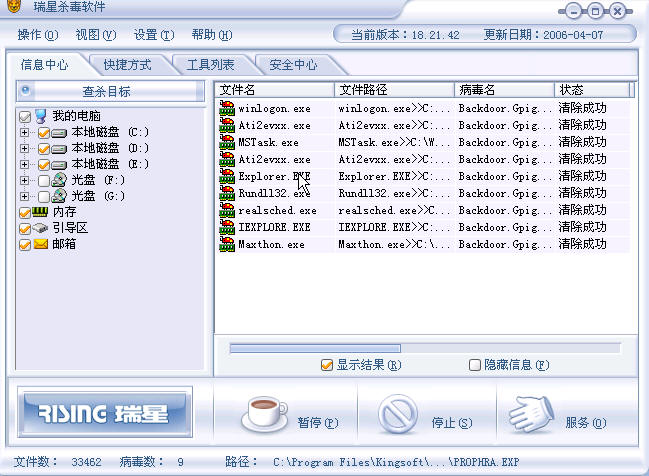Select the local disk C: drive icon
The width and height of the screenshot is (649, 476).
tap(59, 133)
